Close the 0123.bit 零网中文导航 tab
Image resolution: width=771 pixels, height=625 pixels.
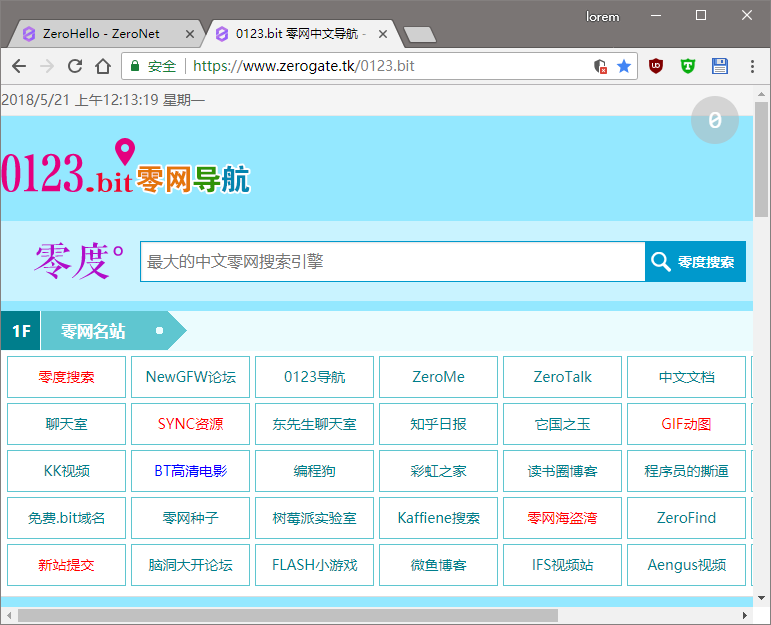click(383, 34)
